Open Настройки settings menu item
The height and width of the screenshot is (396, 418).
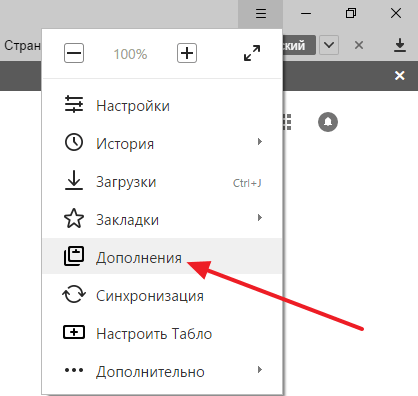(162, 106)
